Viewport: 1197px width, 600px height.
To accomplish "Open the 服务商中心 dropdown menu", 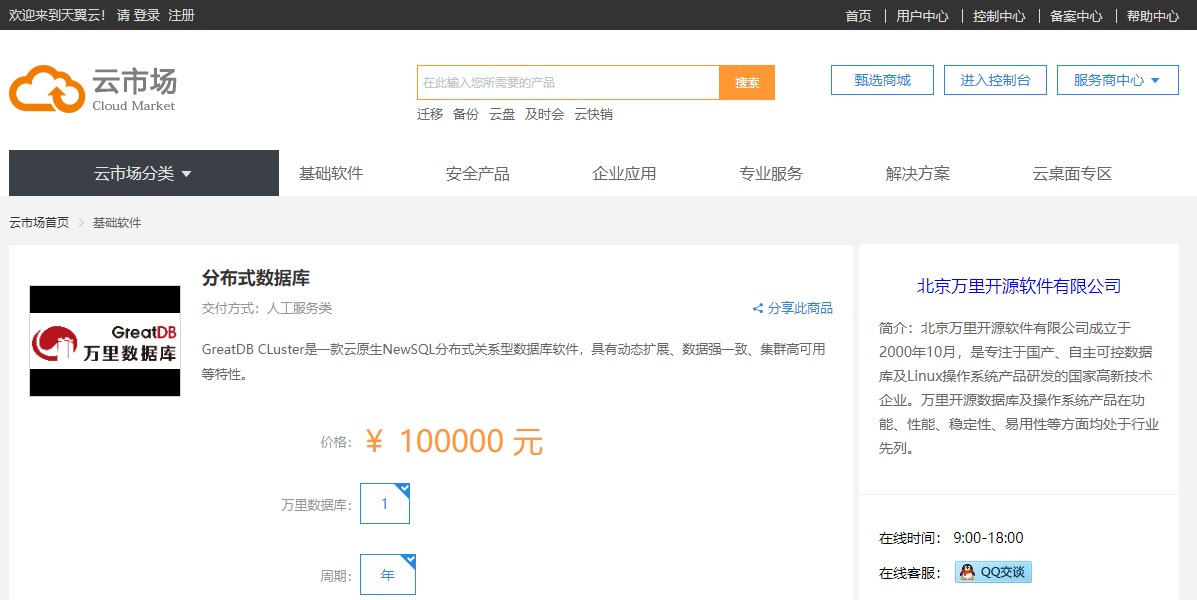I will point(1117,80).
